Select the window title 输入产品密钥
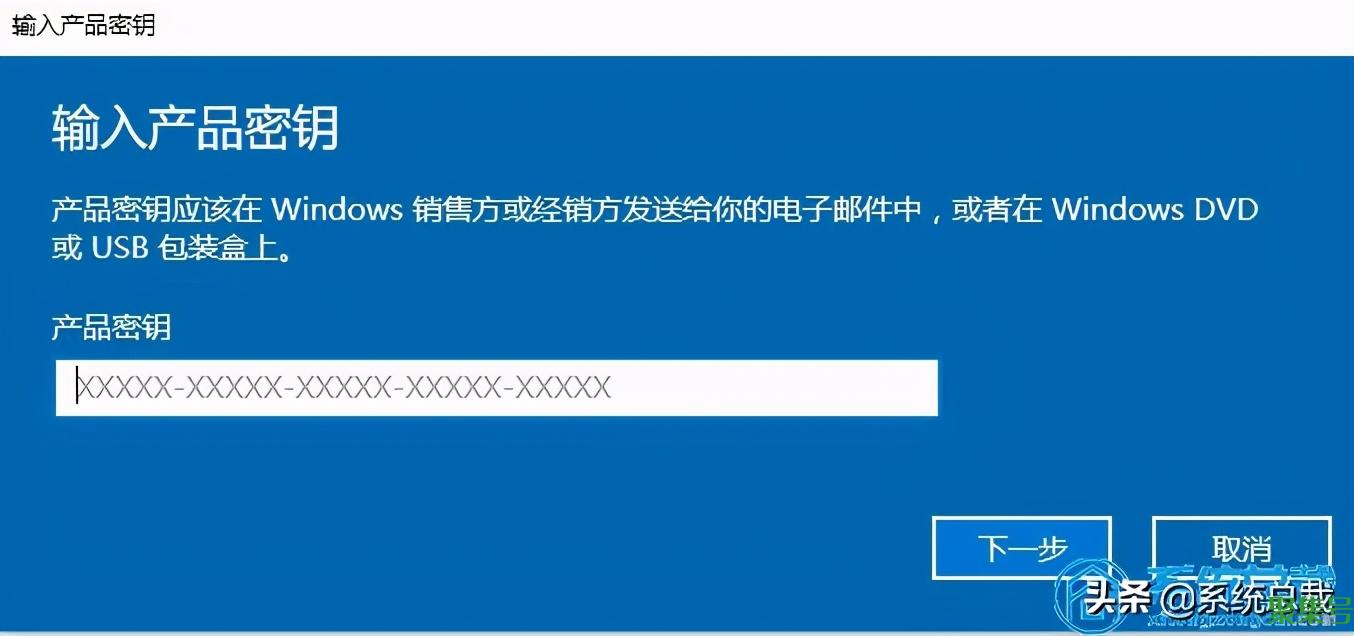Image resolution: width=1354 pixels, height=636 pixels. (x=83, y=25)
